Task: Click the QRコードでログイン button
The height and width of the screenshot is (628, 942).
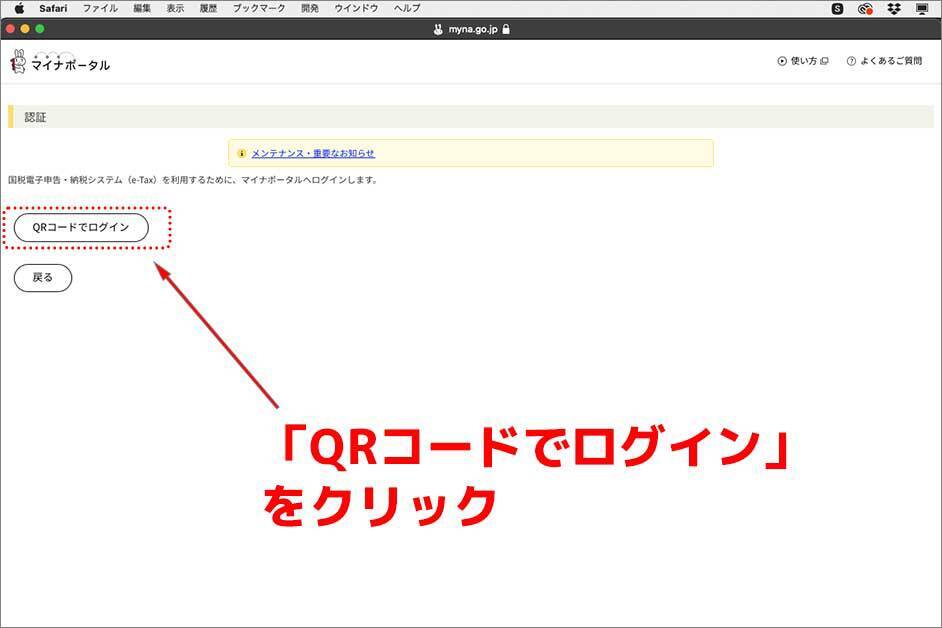Action: coord(81,227)
